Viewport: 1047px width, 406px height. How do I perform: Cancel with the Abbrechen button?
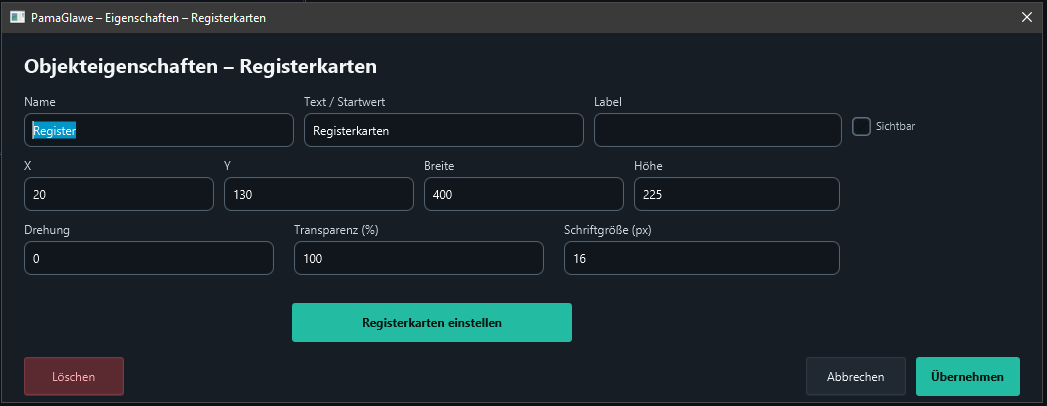pos(855,377)
